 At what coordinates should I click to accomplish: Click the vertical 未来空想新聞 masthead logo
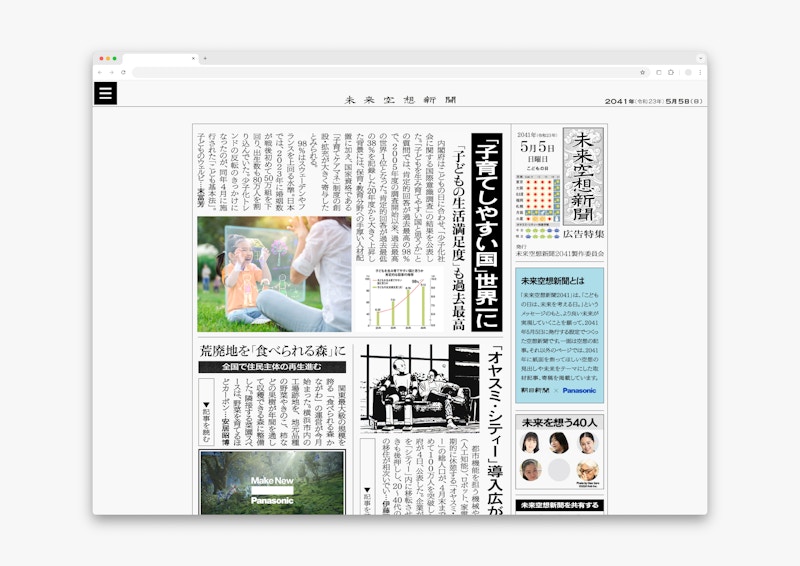583,176
